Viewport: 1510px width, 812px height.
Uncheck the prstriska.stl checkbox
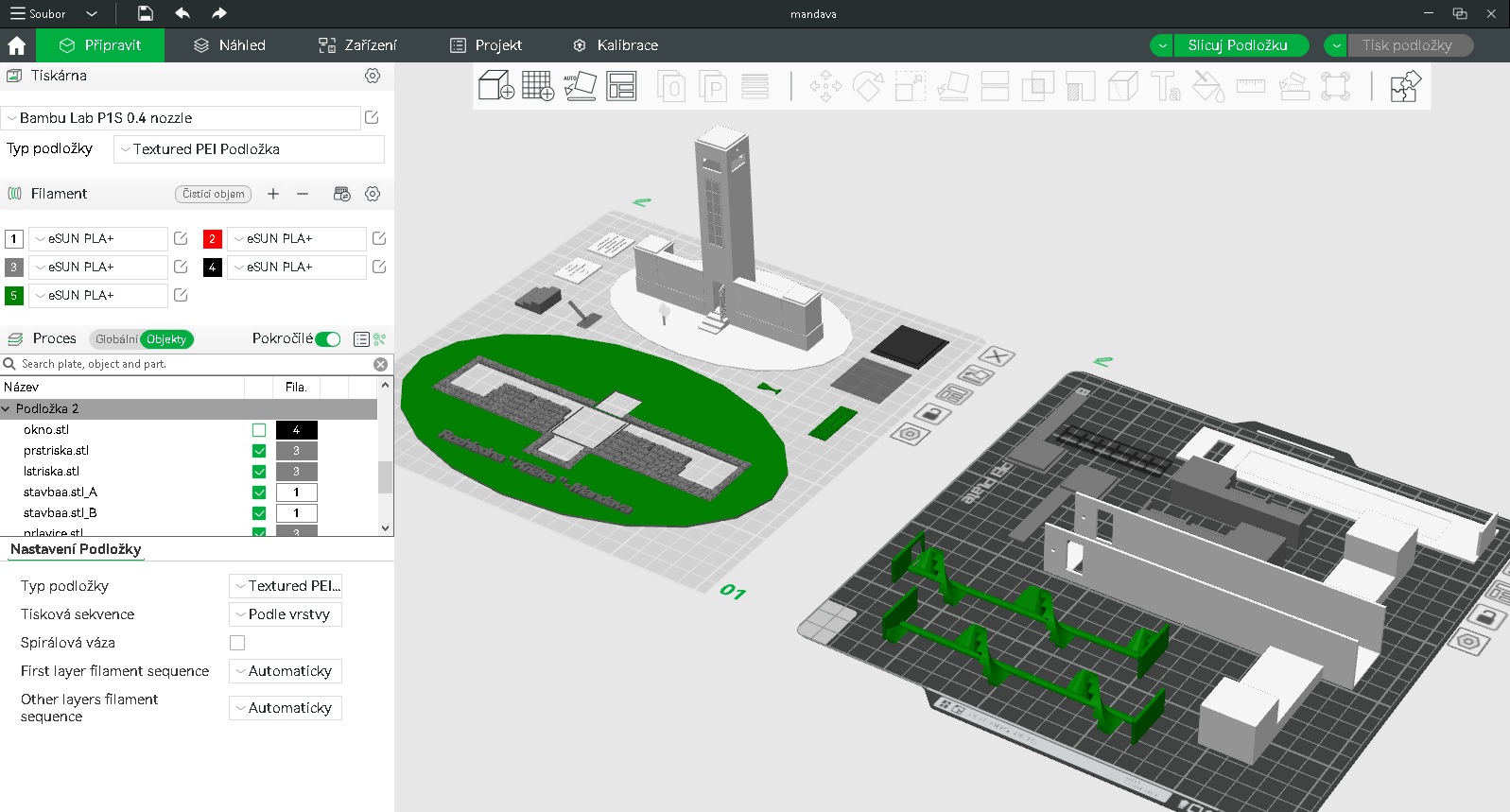259,451
